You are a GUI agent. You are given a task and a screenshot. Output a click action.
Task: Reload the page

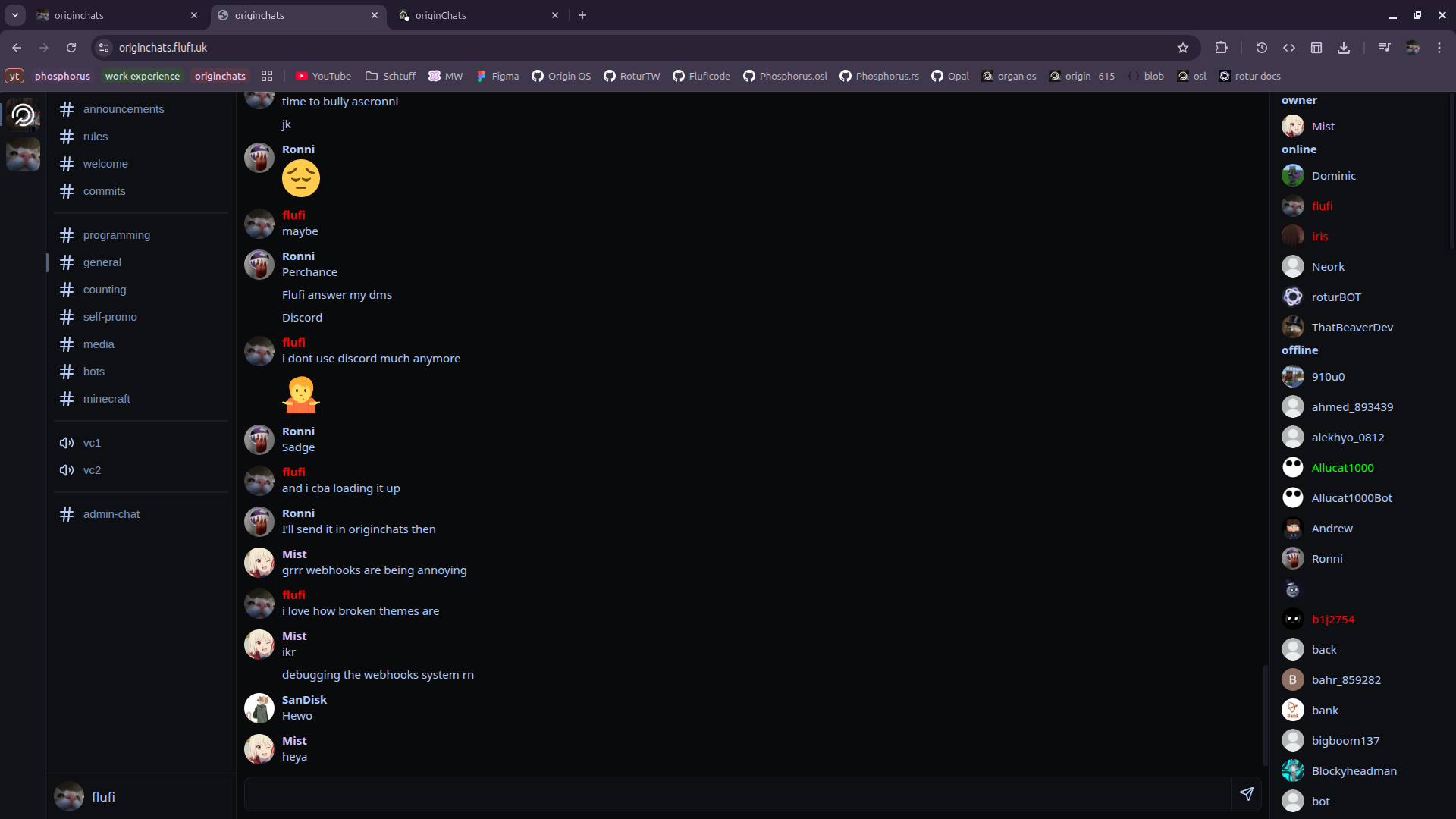pyautogui.click(x=71, y=48)
